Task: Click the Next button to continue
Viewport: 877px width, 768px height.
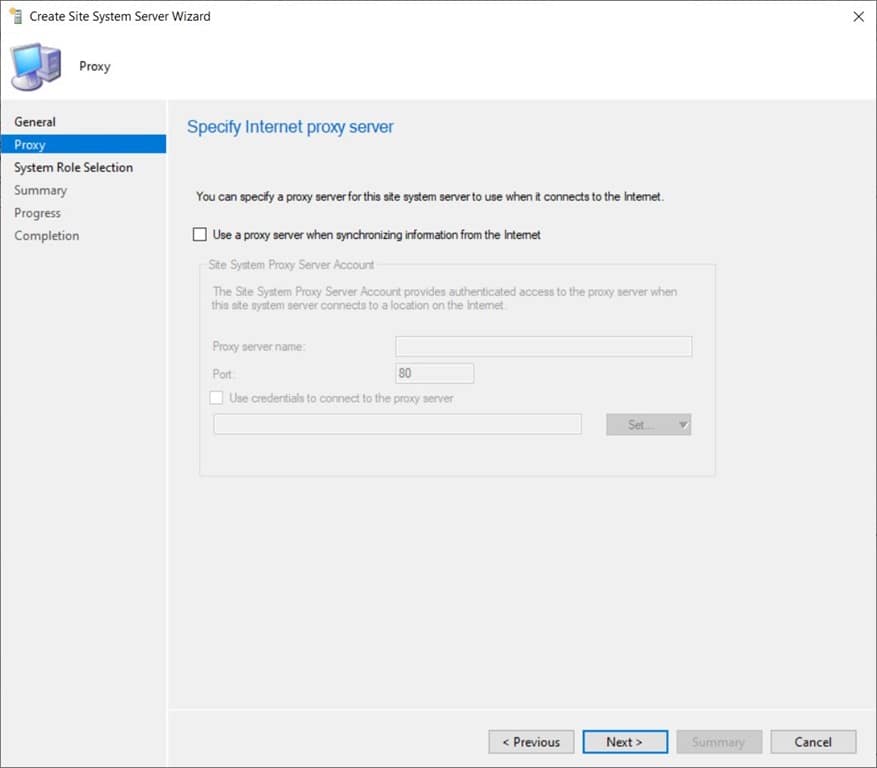Action: pyautogui.click(x=624, y=742)
